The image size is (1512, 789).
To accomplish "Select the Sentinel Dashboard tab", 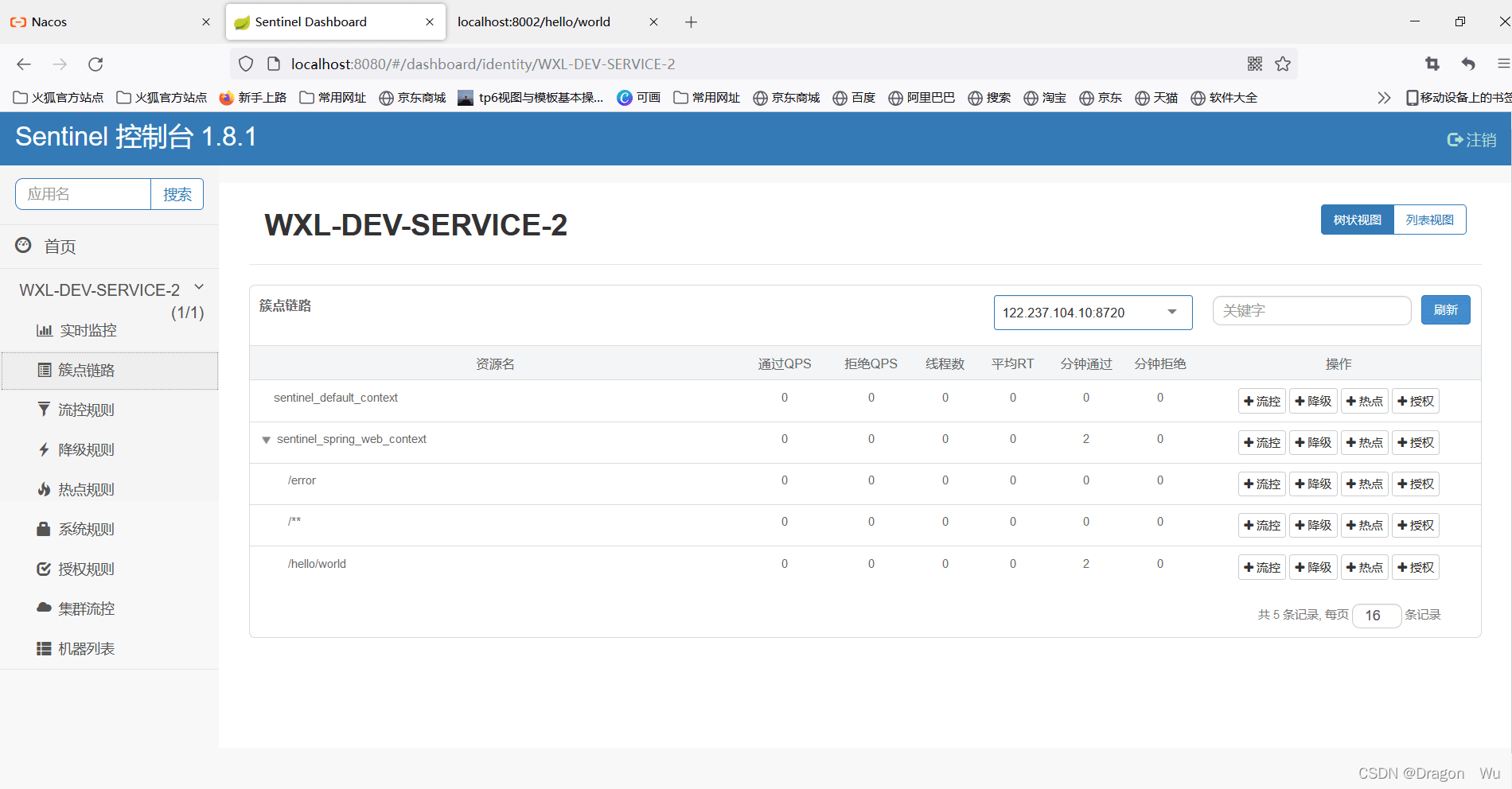I will [x=335, y=22].
